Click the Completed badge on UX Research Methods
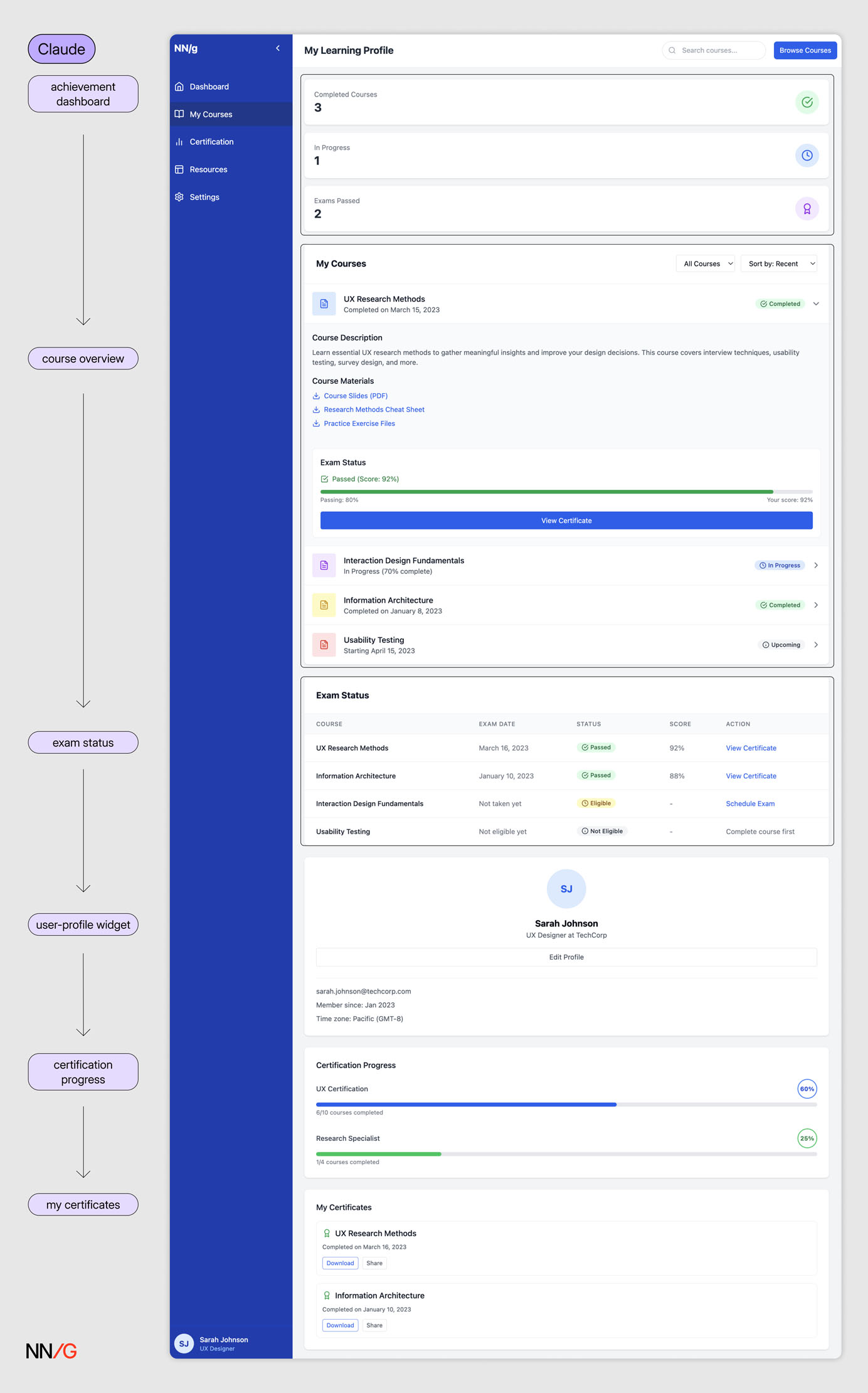 pos(780,304)
